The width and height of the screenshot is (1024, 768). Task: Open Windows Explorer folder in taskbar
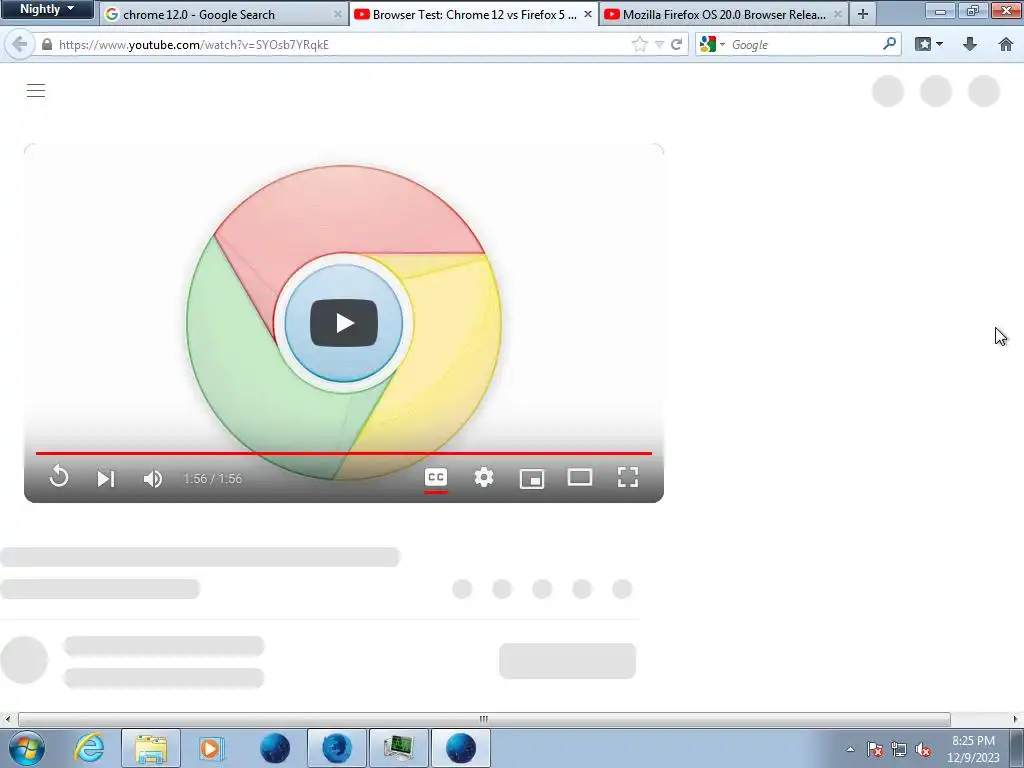(x=151, y=748)
